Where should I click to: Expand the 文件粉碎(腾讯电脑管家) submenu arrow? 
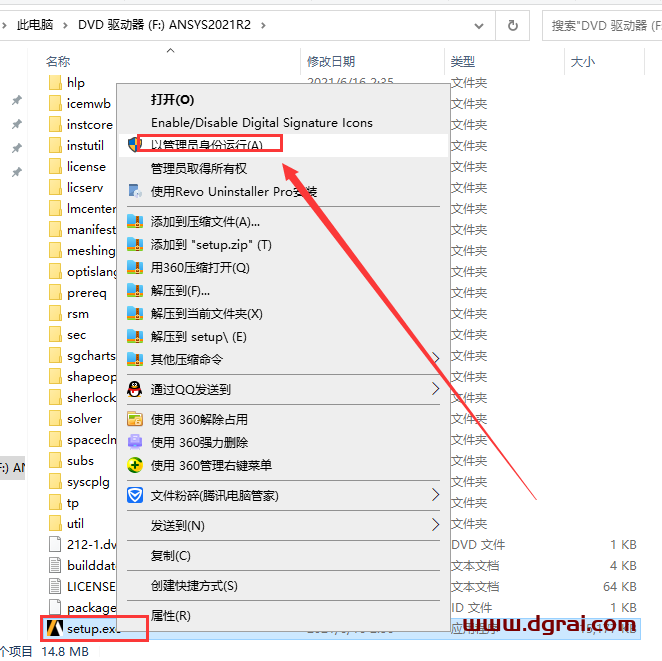point(436,495)
